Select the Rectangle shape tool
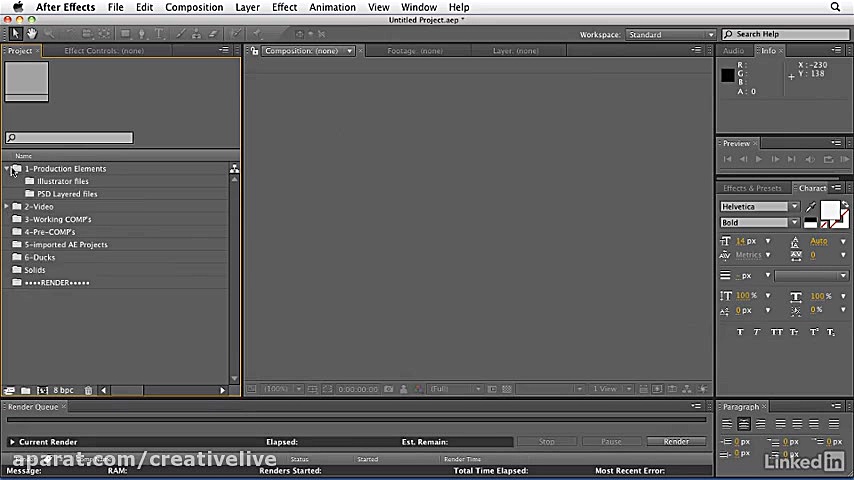Screen dimensions: 854x480 coord(125,34)
